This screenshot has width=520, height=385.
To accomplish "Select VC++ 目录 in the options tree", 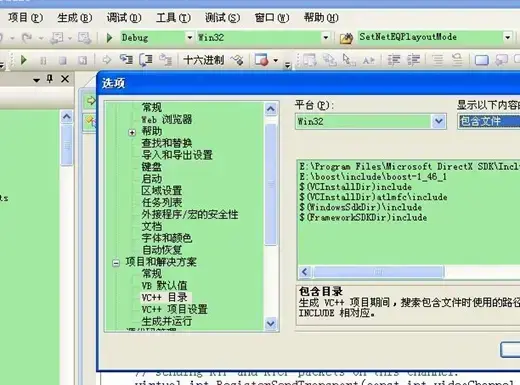I will [x=165, y=297].
